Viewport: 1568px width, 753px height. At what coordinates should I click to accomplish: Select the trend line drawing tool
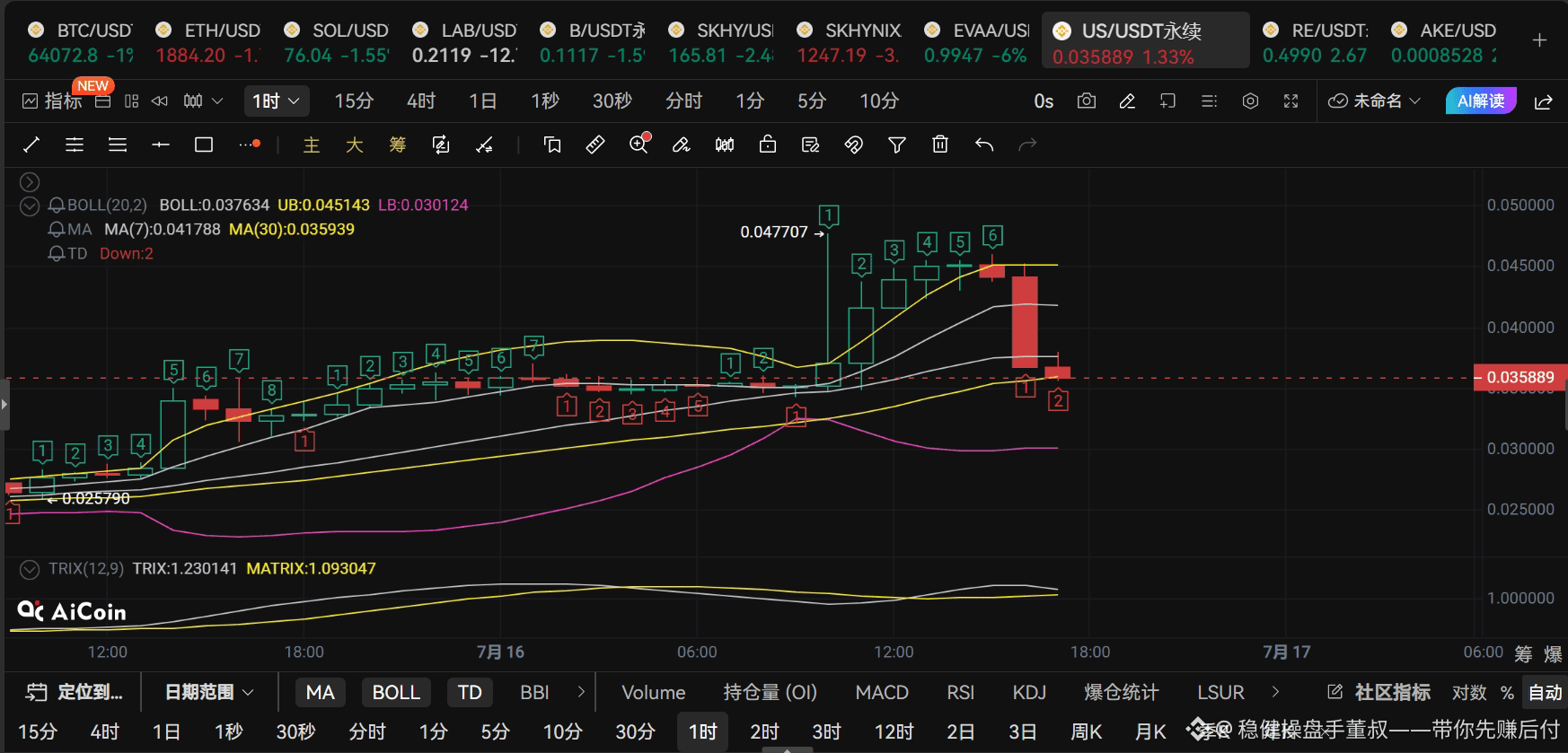(31, 144)
